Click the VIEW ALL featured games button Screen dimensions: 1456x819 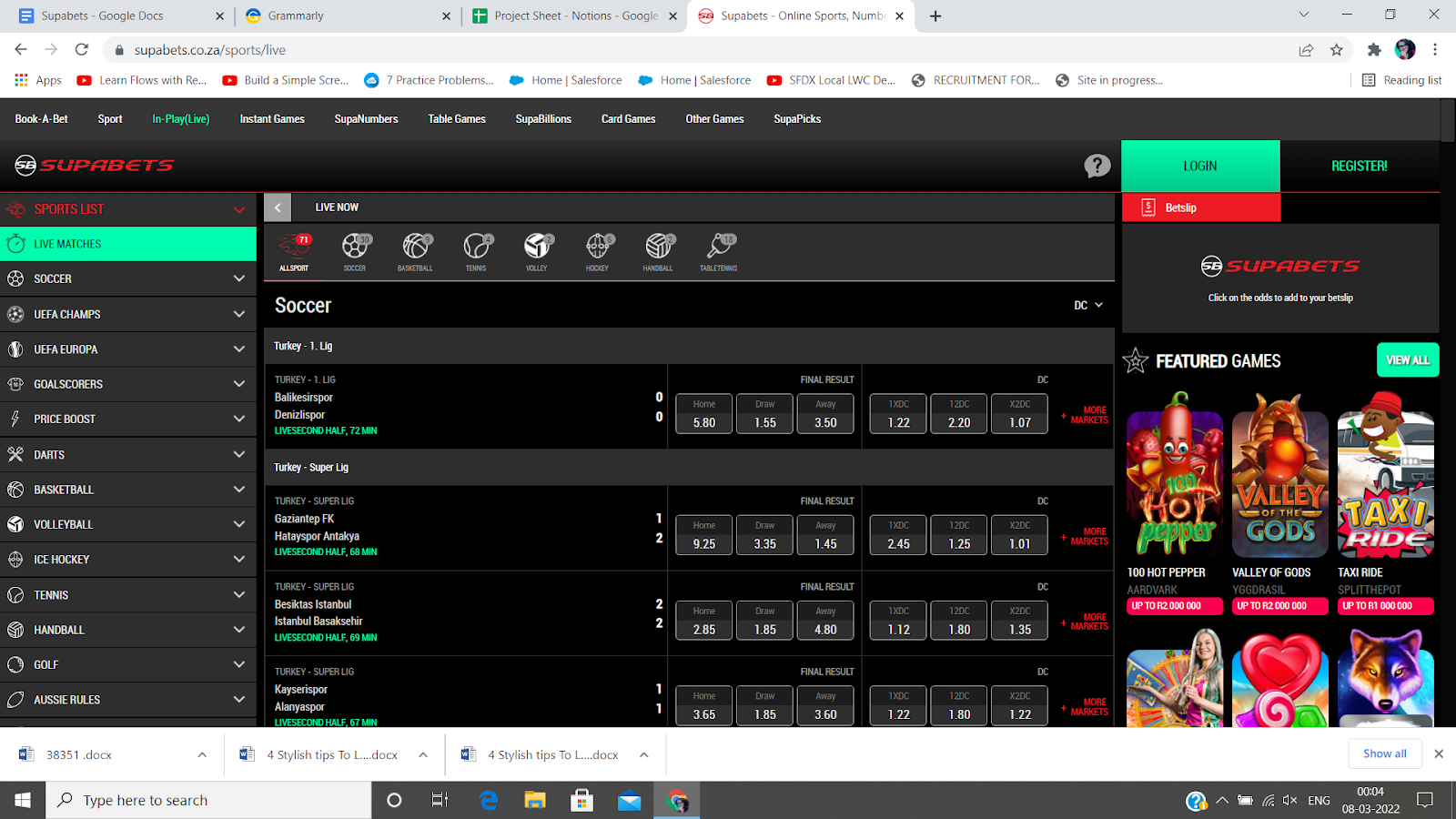(1407, 360)
